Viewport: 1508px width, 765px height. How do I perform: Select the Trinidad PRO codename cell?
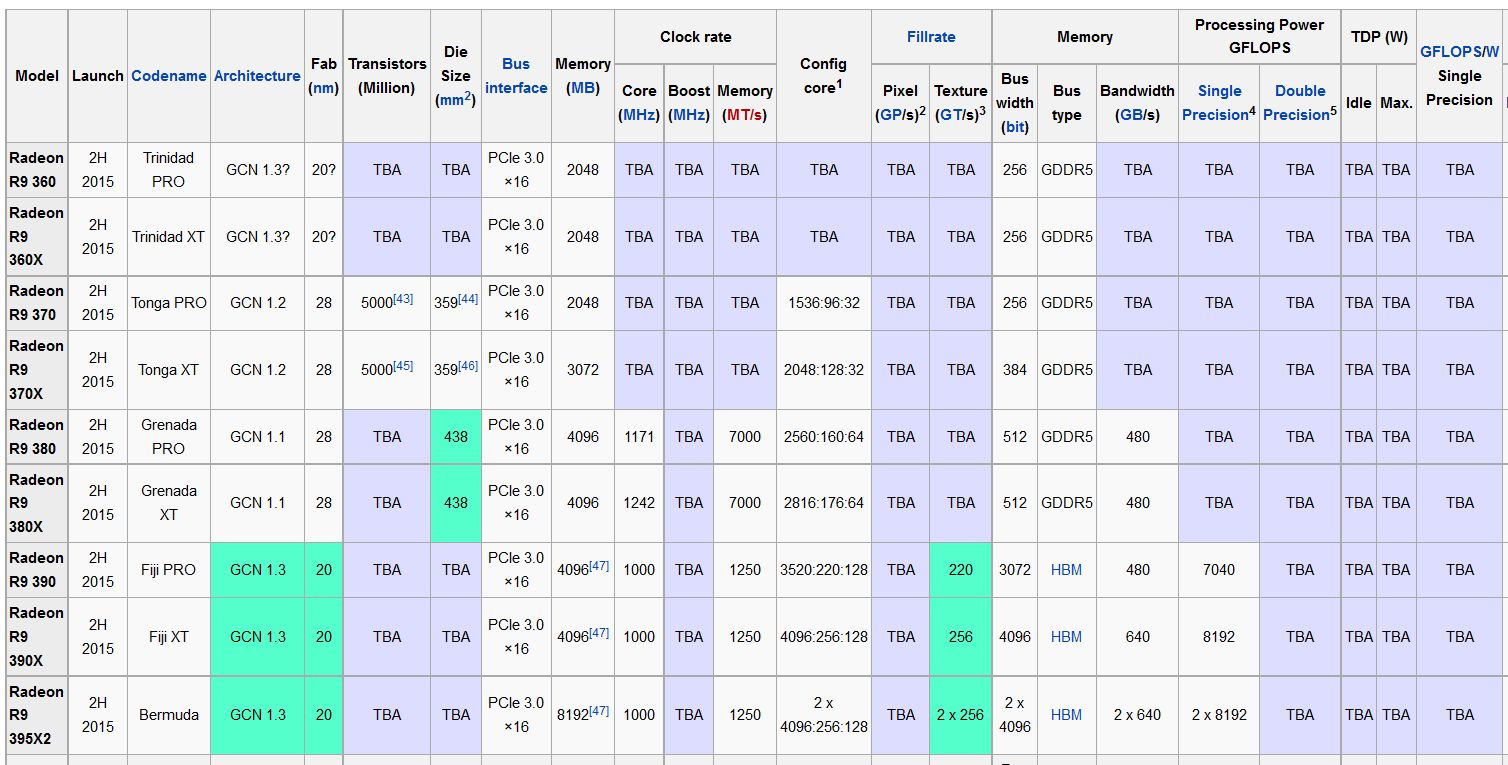pos(168,170)
